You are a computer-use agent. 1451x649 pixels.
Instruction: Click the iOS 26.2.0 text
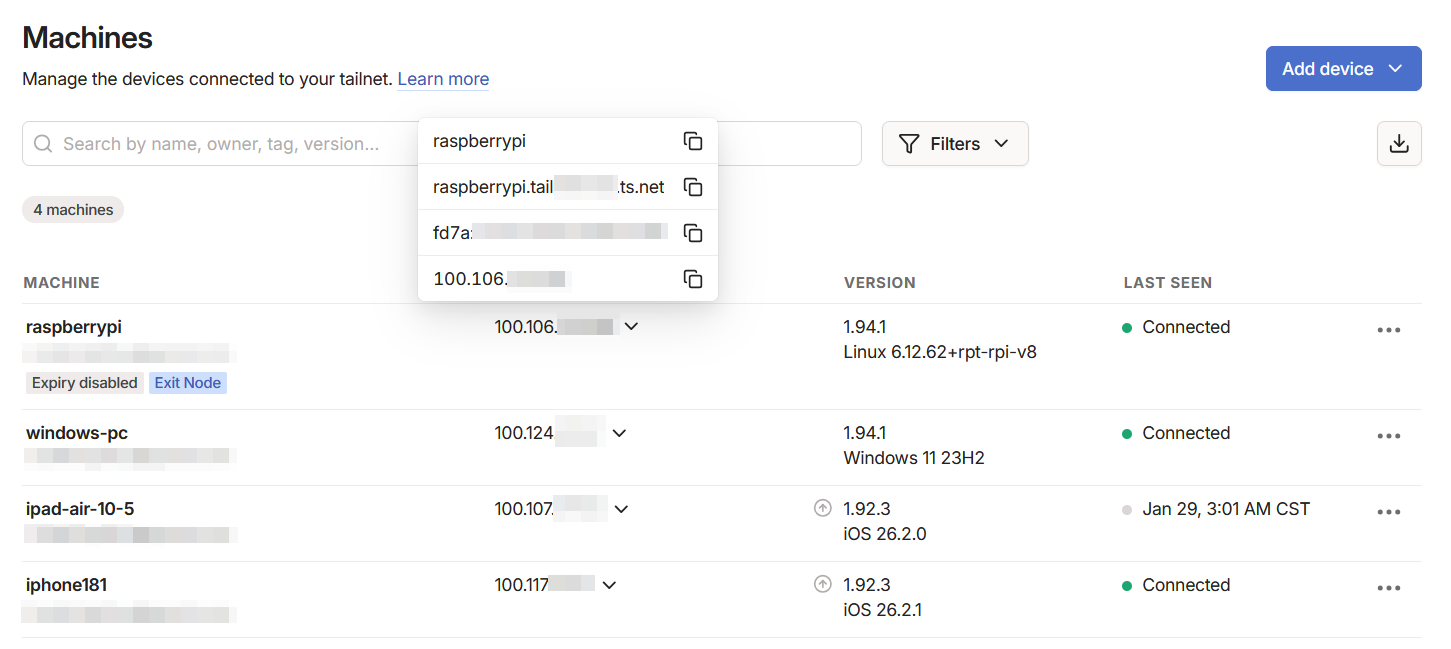pyautogui.click(x=885, y=534)
